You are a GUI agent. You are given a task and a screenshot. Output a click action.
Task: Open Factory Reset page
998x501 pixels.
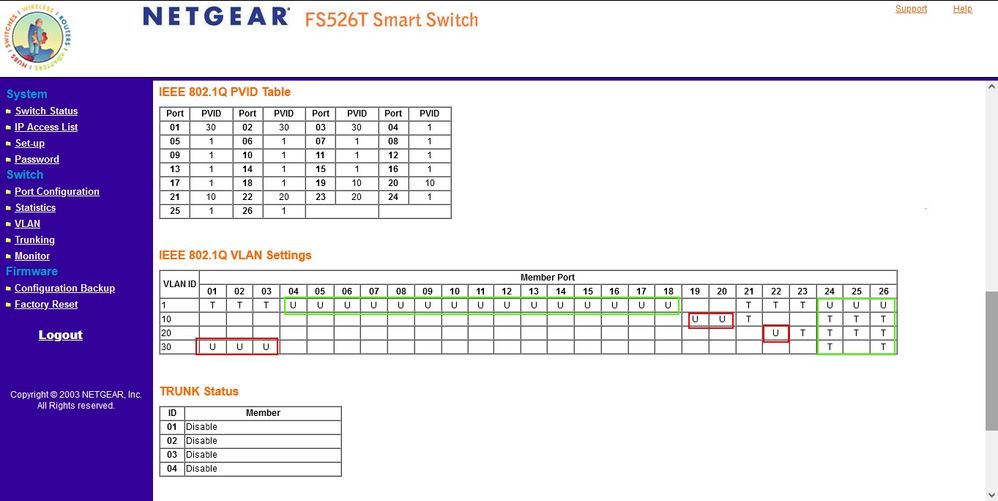click(46, 304)
